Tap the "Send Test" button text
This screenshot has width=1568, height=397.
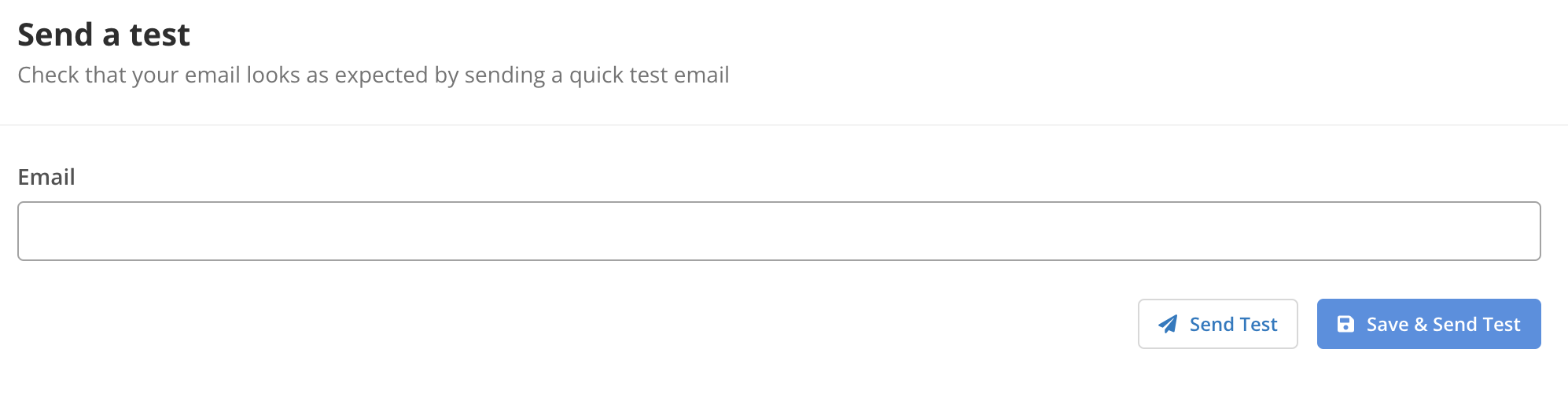coord(1233,324)
